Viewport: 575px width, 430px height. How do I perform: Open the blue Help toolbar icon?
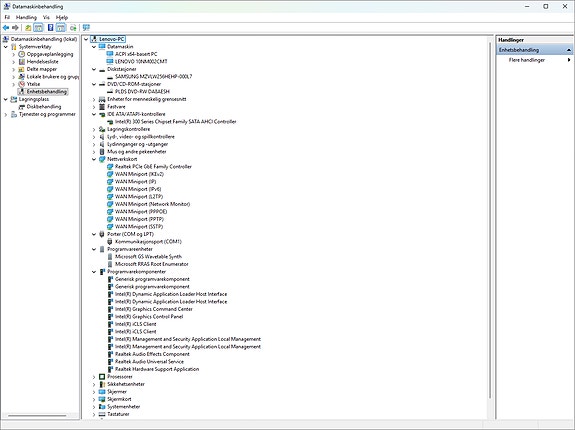click(x=51, y=28)
